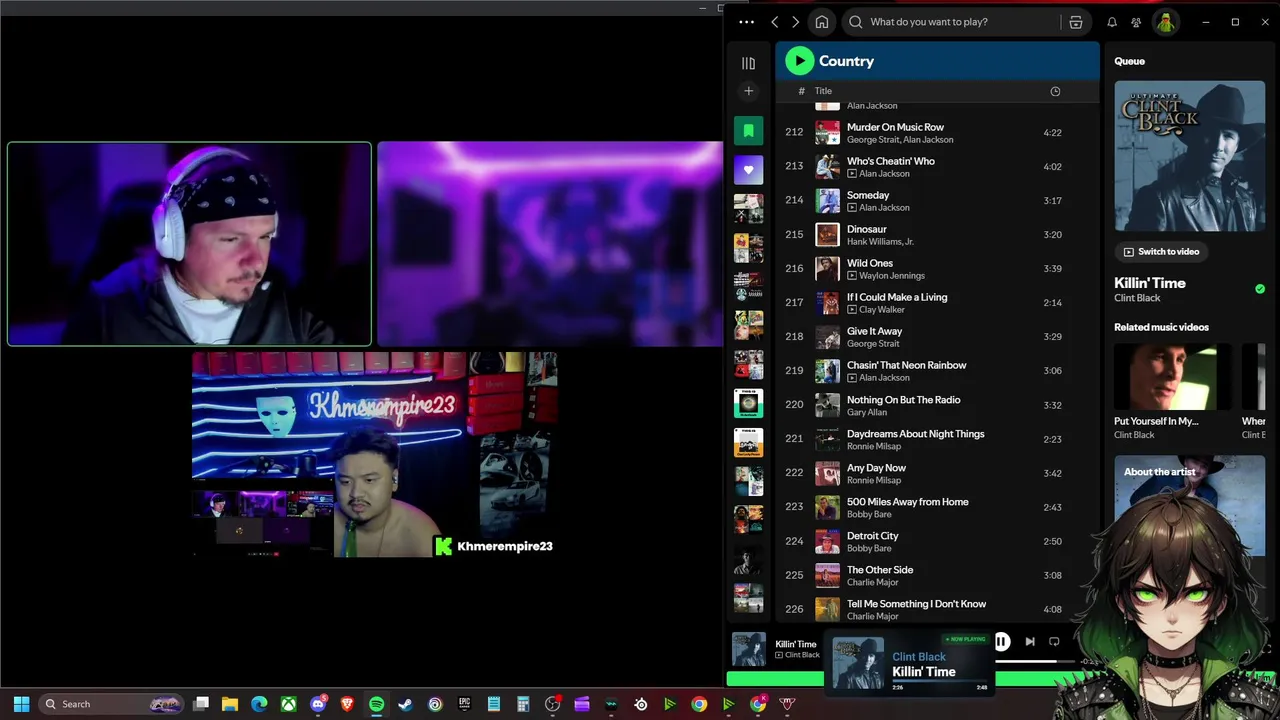Open the Spotify three-dot menu
The width and height of the screenshot is (1280, 720).
pos(746,22)
